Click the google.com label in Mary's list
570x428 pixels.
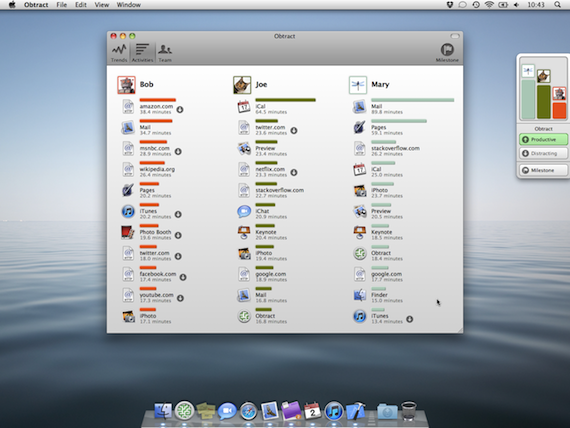(x=386, y=274)
